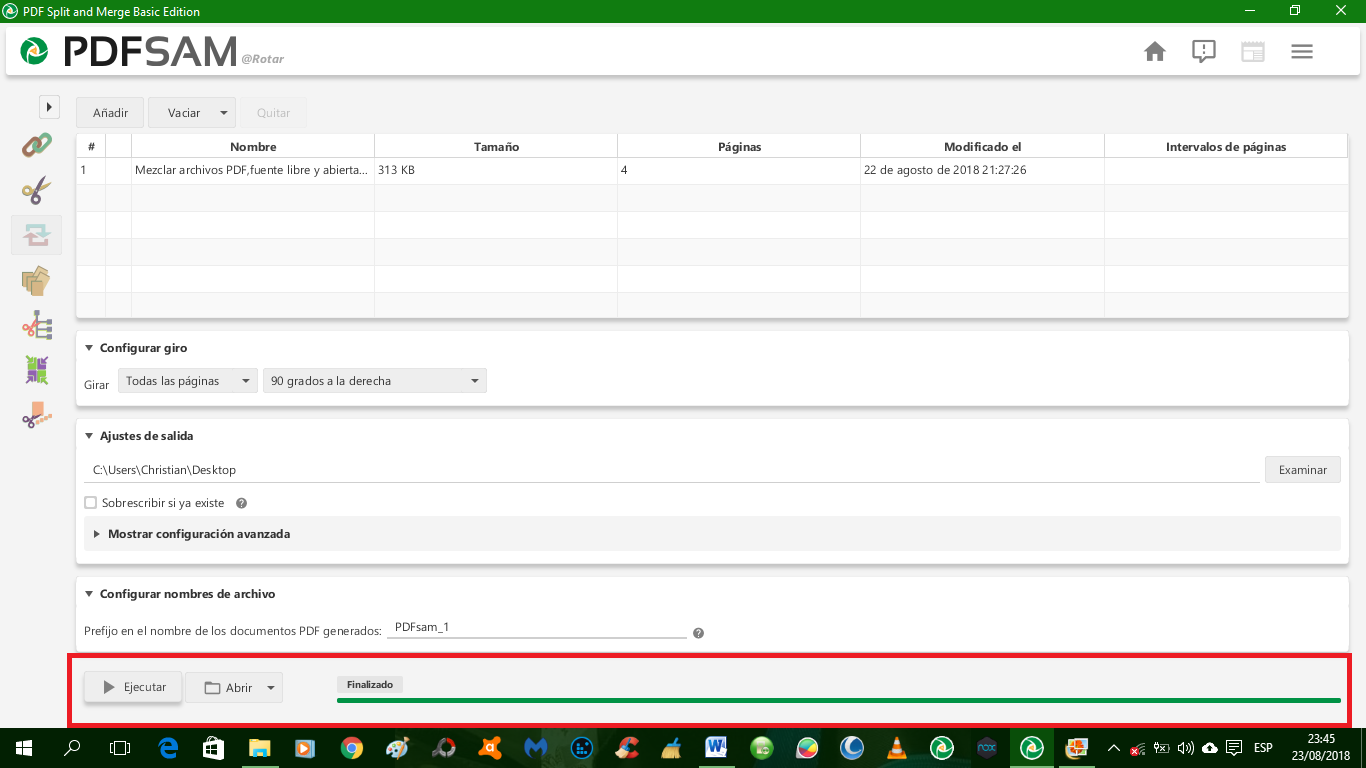Screen dimensions: 1366x768
Task: Open Windows taskbar search
Action: point(72,748)
